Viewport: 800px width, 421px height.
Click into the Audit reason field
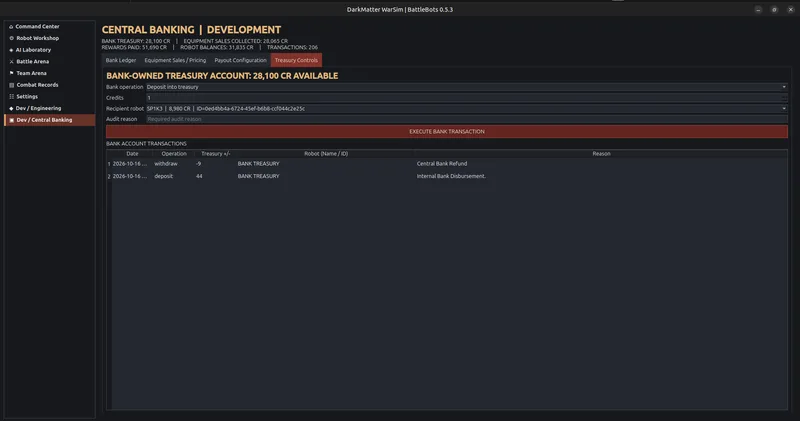[x=466, y=119]
